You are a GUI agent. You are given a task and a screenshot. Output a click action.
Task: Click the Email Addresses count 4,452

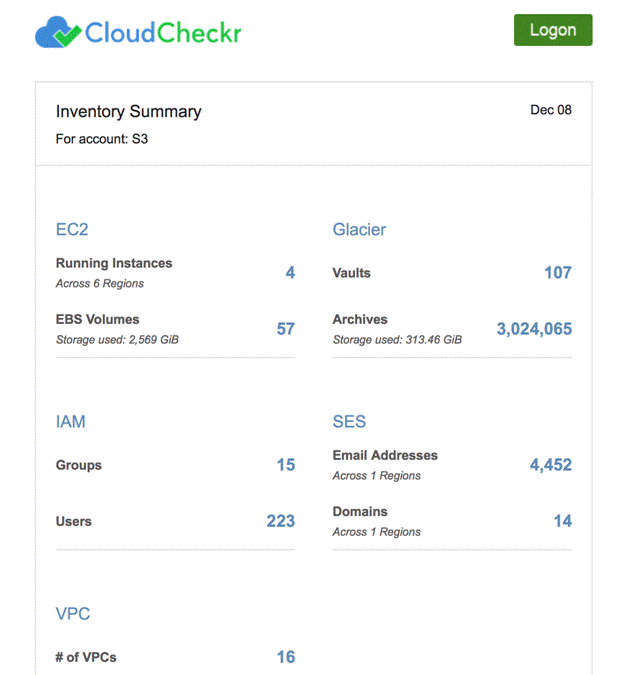click(551, 465)
